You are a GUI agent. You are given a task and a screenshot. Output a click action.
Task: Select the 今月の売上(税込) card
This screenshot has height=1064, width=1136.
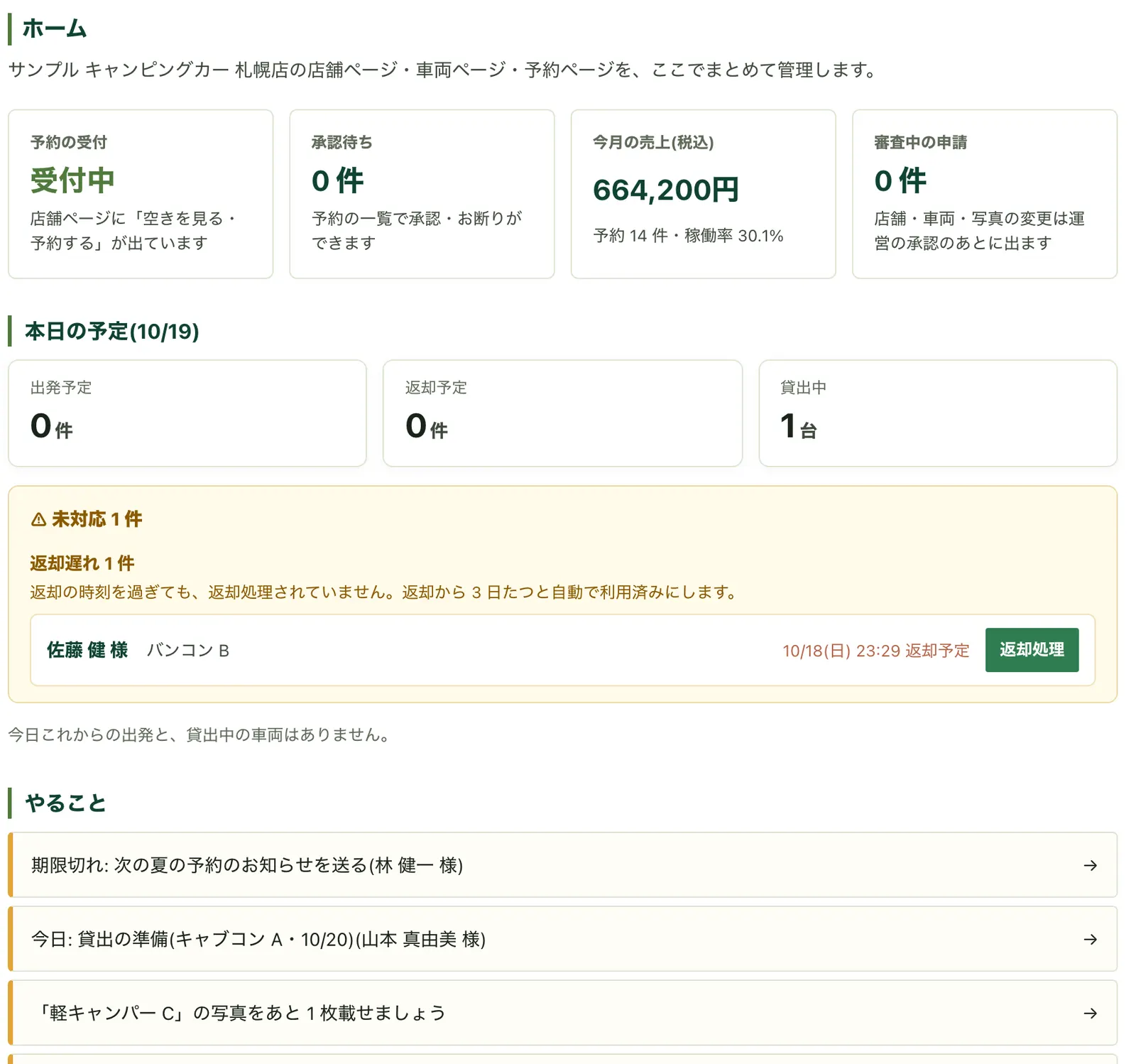point(703,194)
